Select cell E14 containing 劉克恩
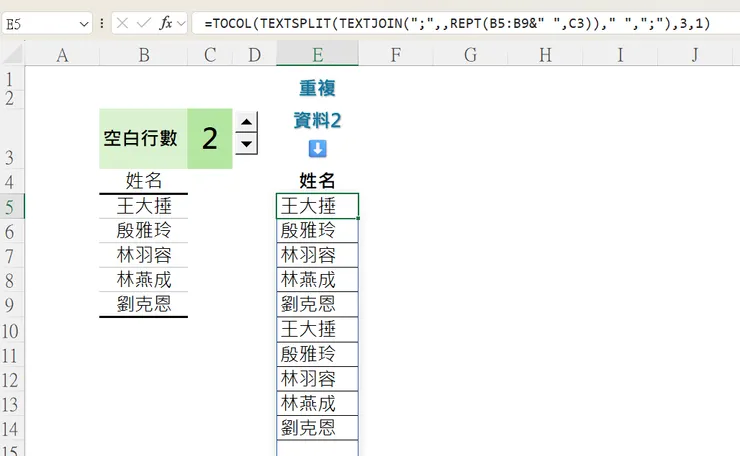Screen dimensions: 740x456 [x=317, y=428]
